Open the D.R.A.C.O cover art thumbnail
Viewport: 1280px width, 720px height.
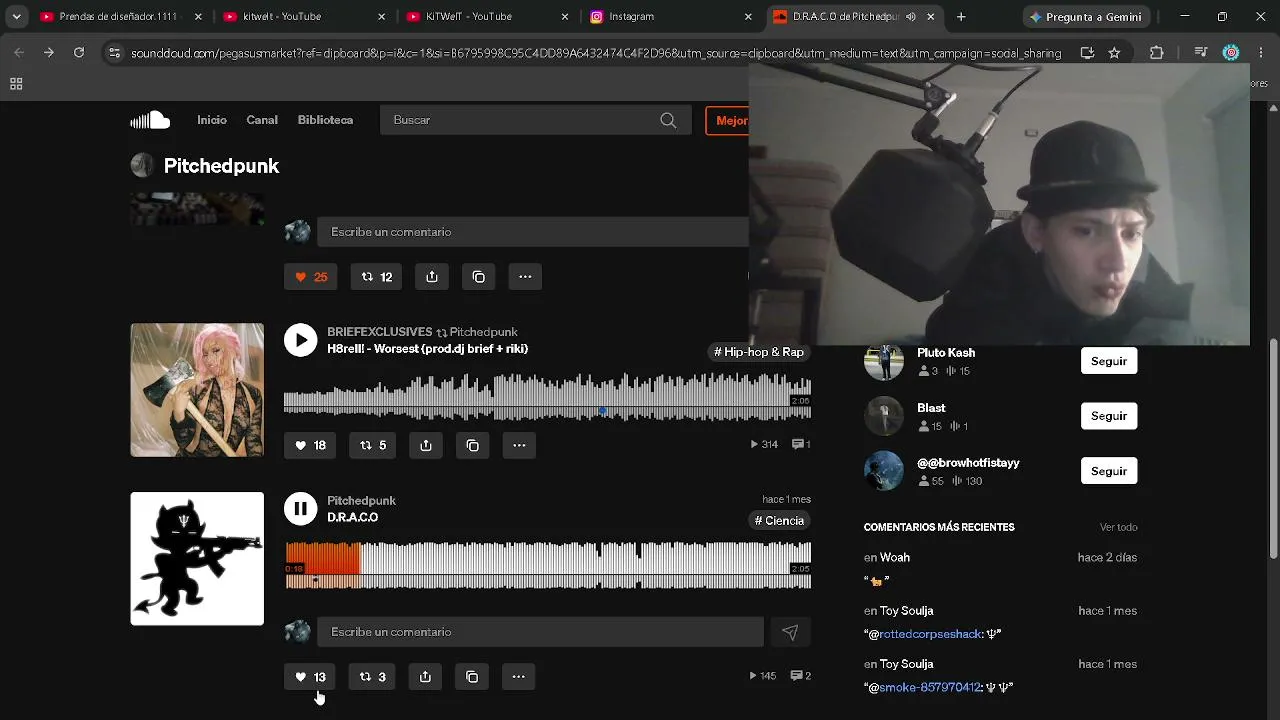[x=197, y=559]
